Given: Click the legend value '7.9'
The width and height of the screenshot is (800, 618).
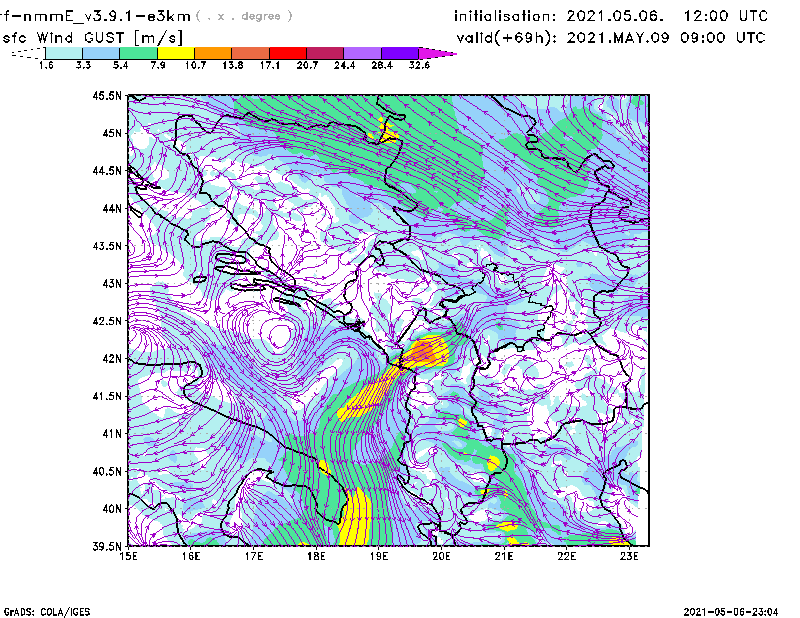Looking at the screenshot, I should pos(158,65).
